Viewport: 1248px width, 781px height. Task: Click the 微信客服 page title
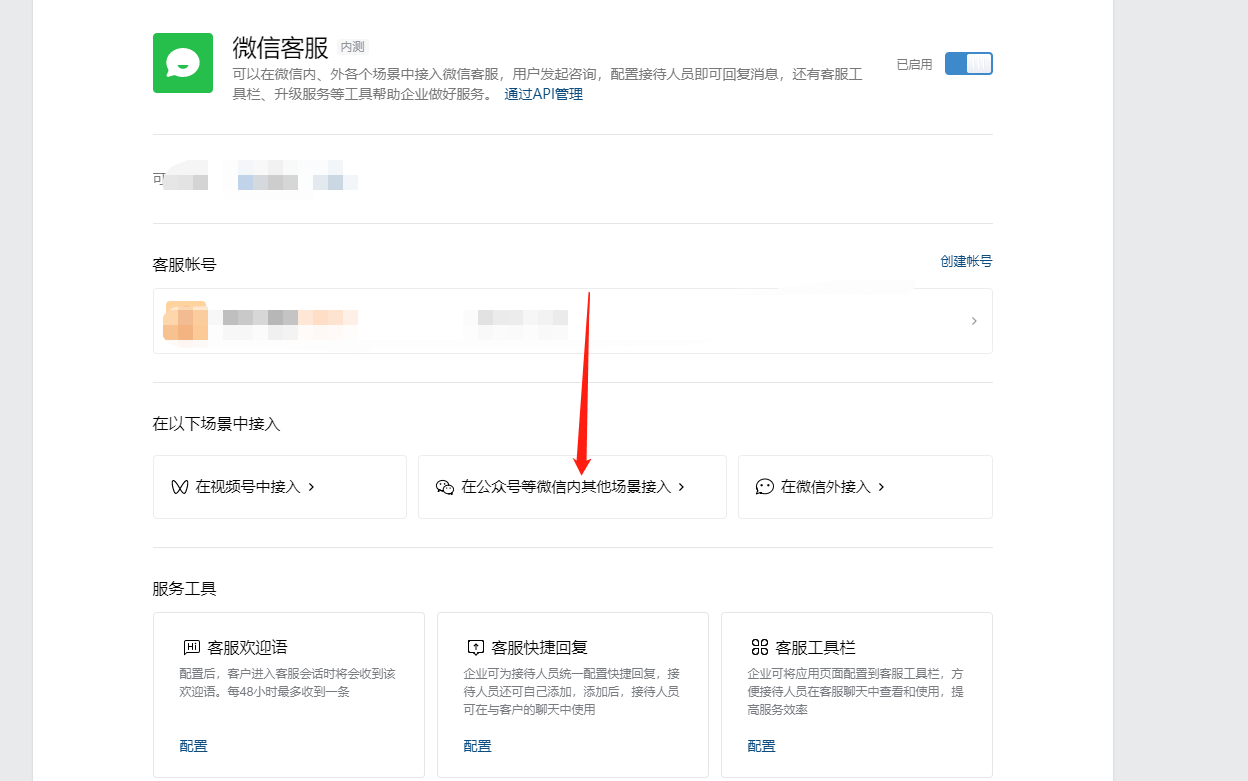tap(280, 47)
